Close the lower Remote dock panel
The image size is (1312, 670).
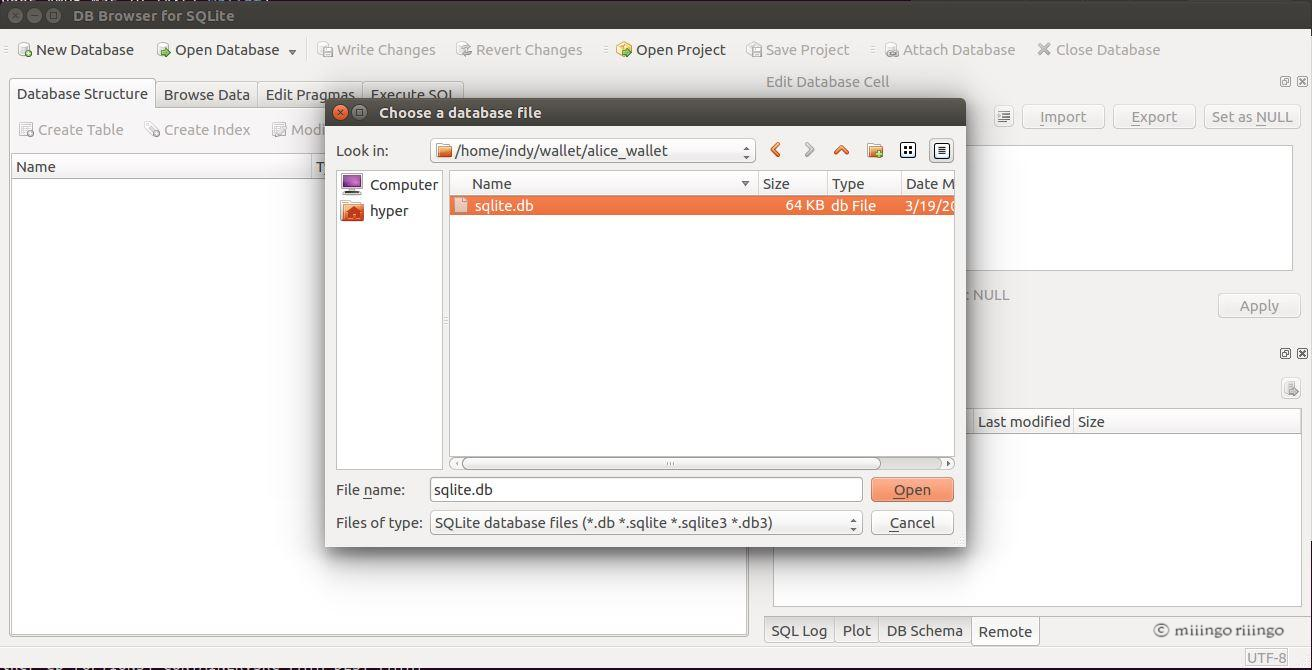click(1301, 354)
